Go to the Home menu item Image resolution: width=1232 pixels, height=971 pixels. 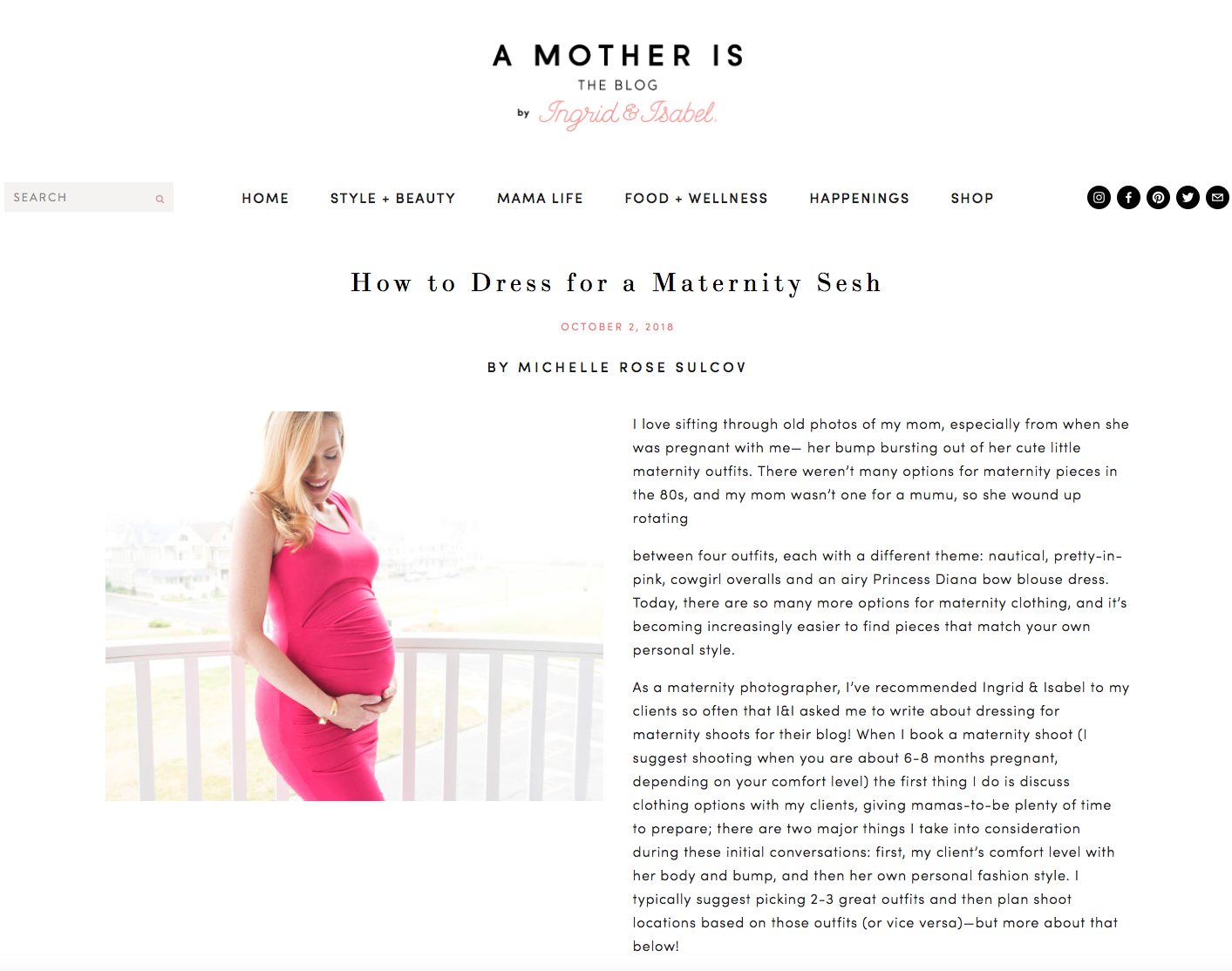[x=265, y=198]
